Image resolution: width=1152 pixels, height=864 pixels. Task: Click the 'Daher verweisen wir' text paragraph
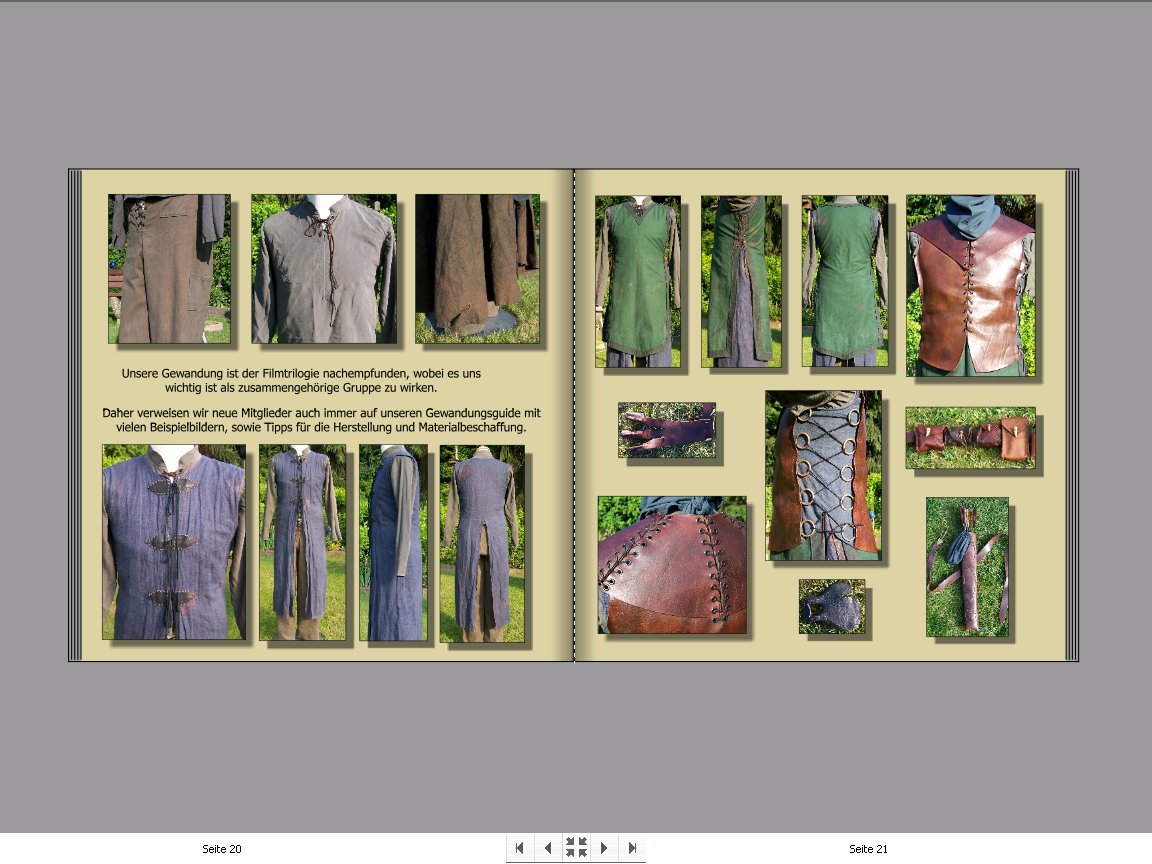[321, 420]
